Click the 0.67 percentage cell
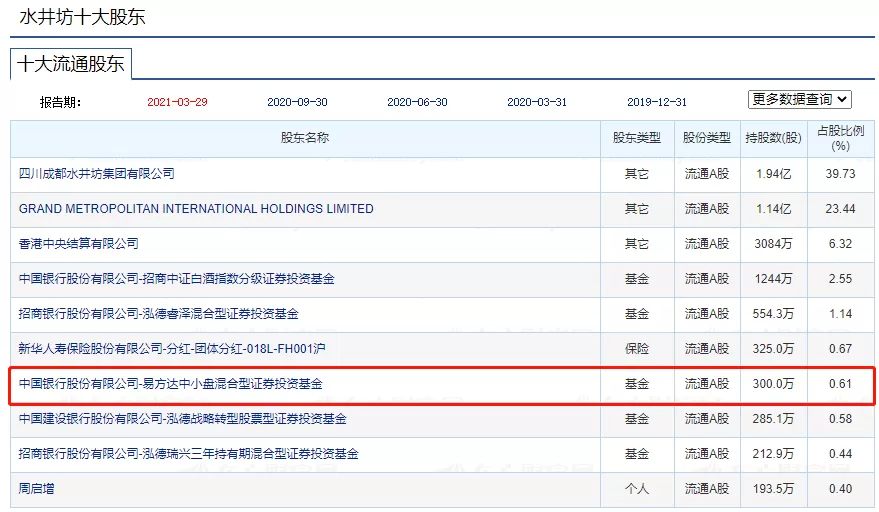 [840, 349]
